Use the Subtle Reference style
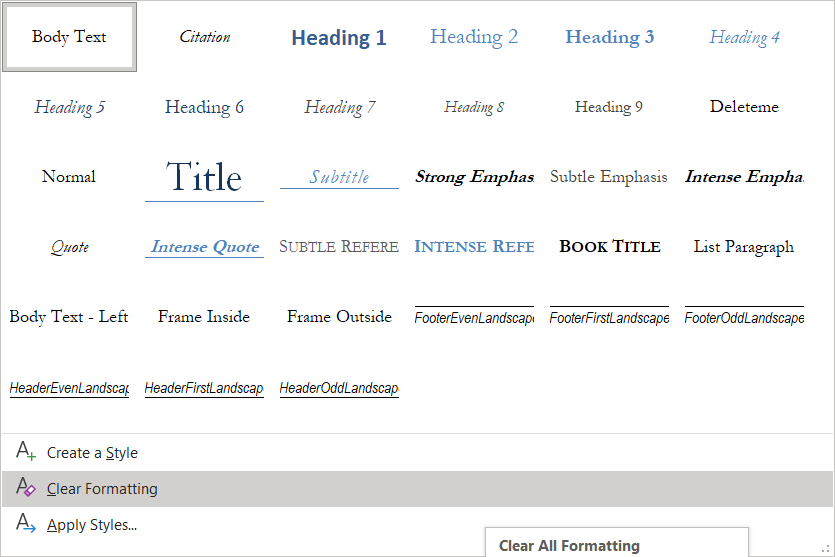 coord(339,247)
